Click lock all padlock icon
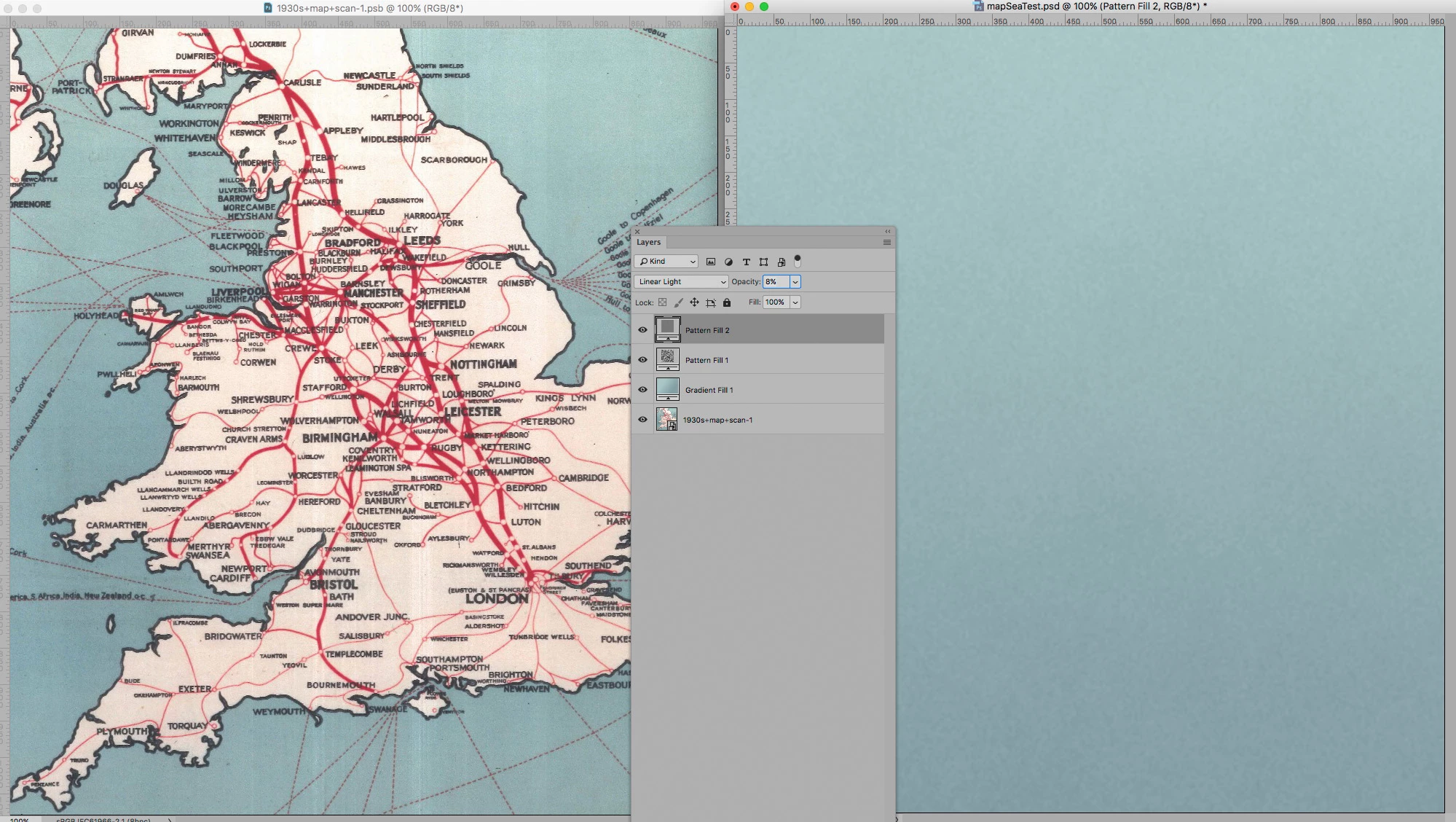This screenshot has height=822, width=1456. (726, 302)
